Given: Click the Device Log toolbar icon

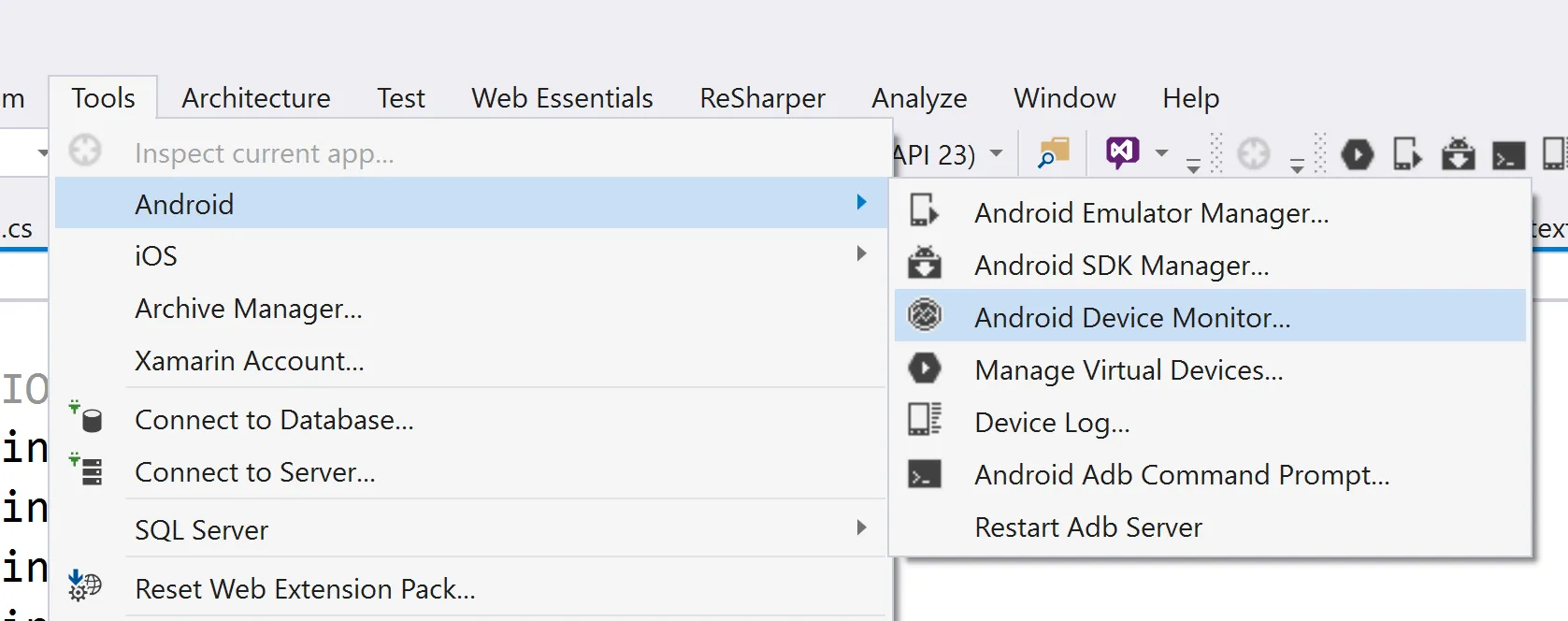Looking at the screenshot, I should point(1554,153).
